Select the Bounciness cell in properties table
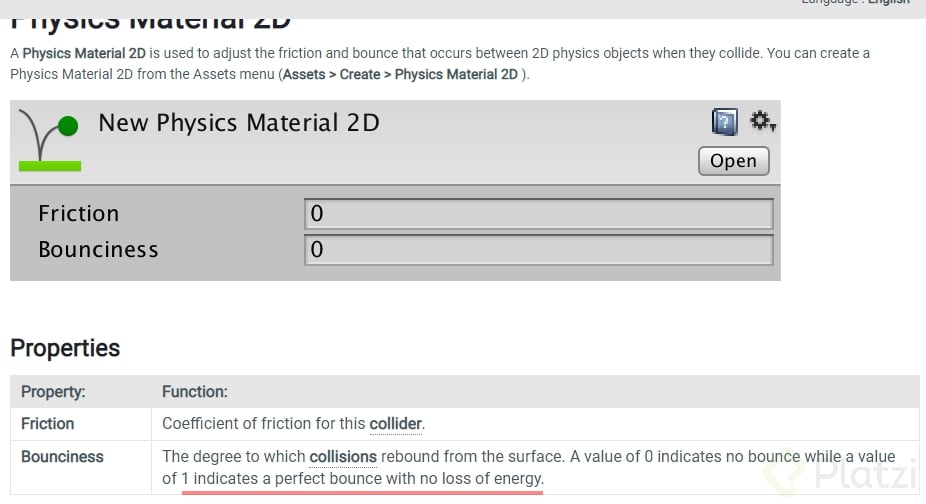926x504 pixels. point(62,457)
